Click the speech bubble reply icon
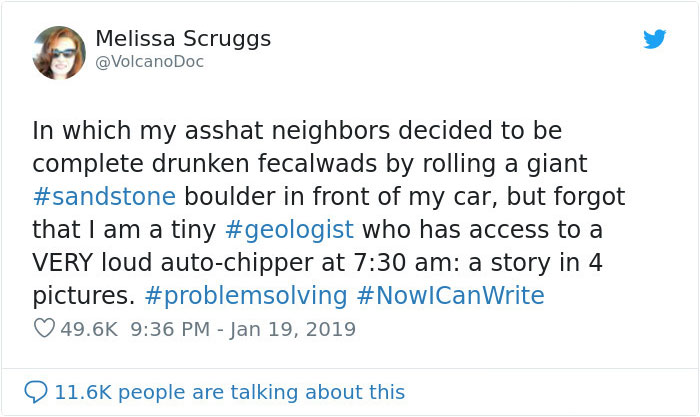Image resolution: width=700 pixels, height=417 pixels. coord(36,392)
